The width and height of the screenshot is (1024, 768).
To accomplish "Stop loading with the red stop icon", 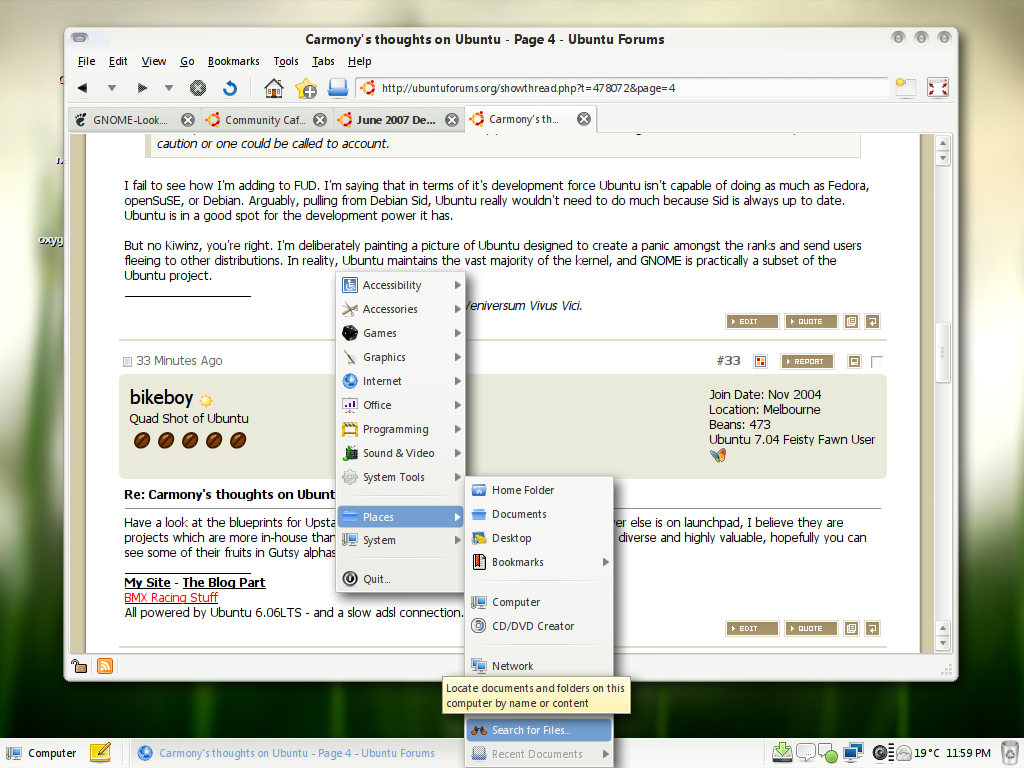I will (x=198, y=88).
